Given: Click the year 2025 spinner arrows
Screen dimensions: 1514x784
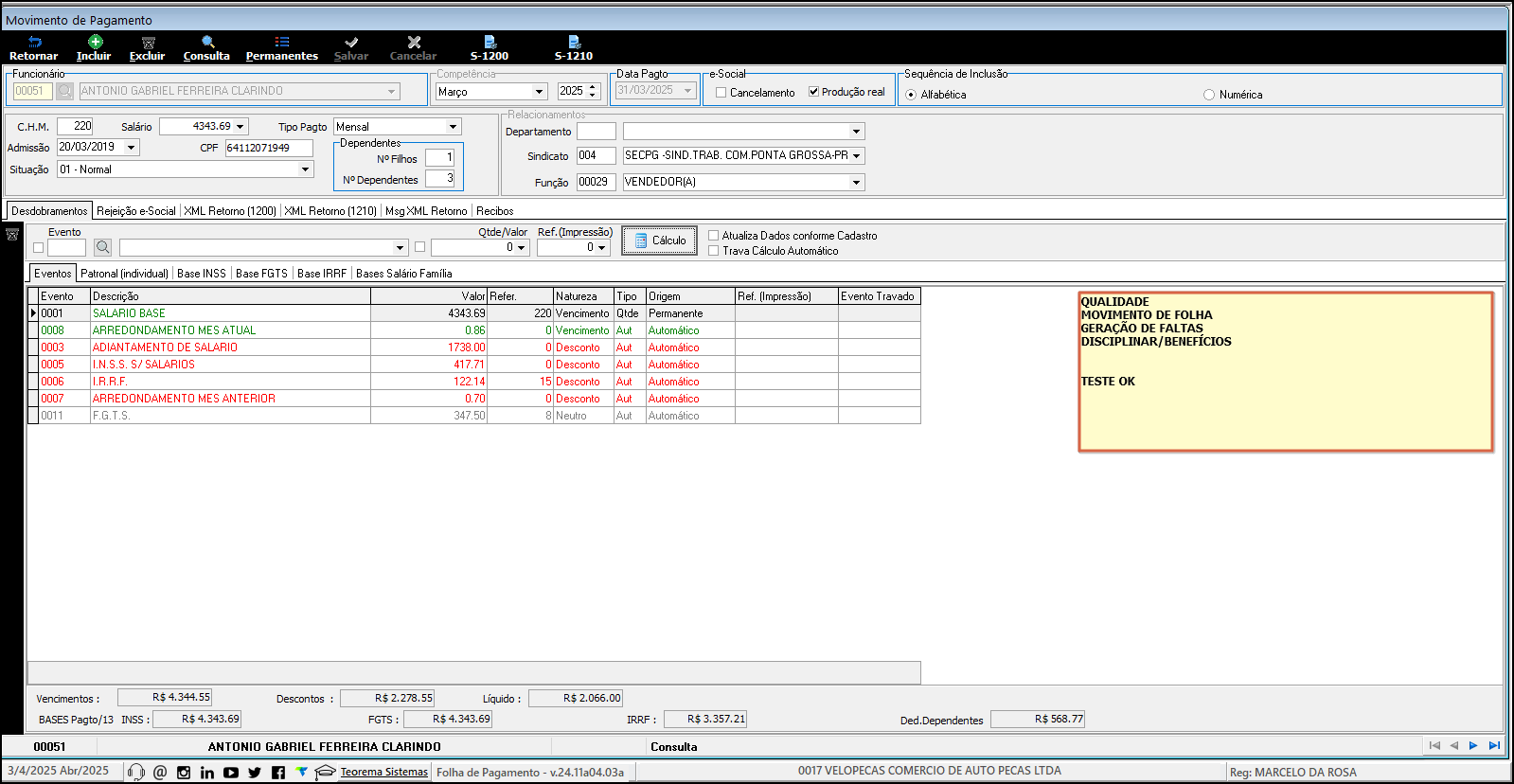Looking at the screenshot, I should (x=594, y=92).
